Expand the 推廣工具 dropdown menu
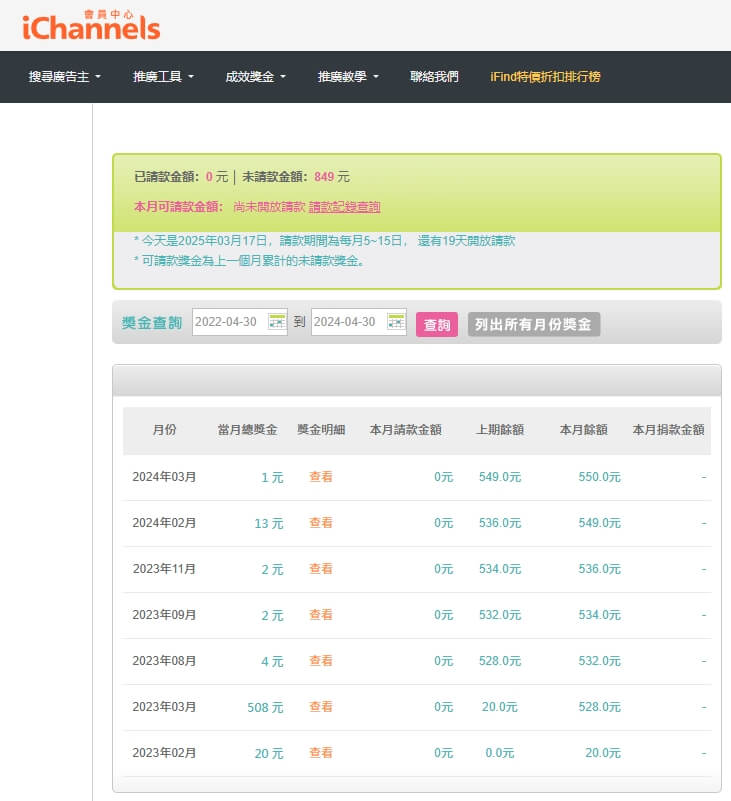The image size is (731, 801). (163, 77)
